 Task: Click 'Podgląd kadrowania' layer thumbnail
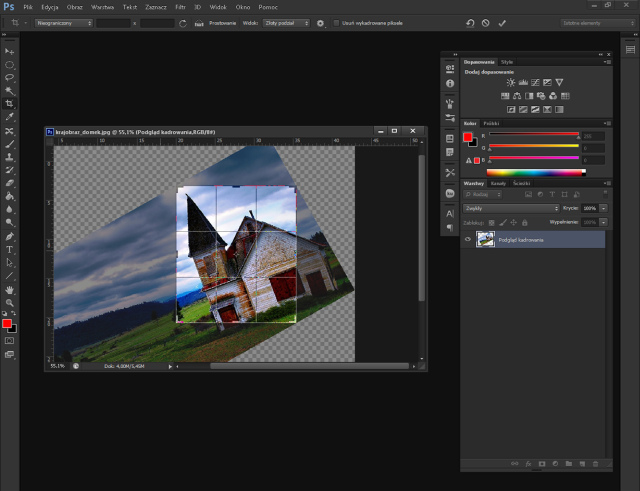pos(485,240)
